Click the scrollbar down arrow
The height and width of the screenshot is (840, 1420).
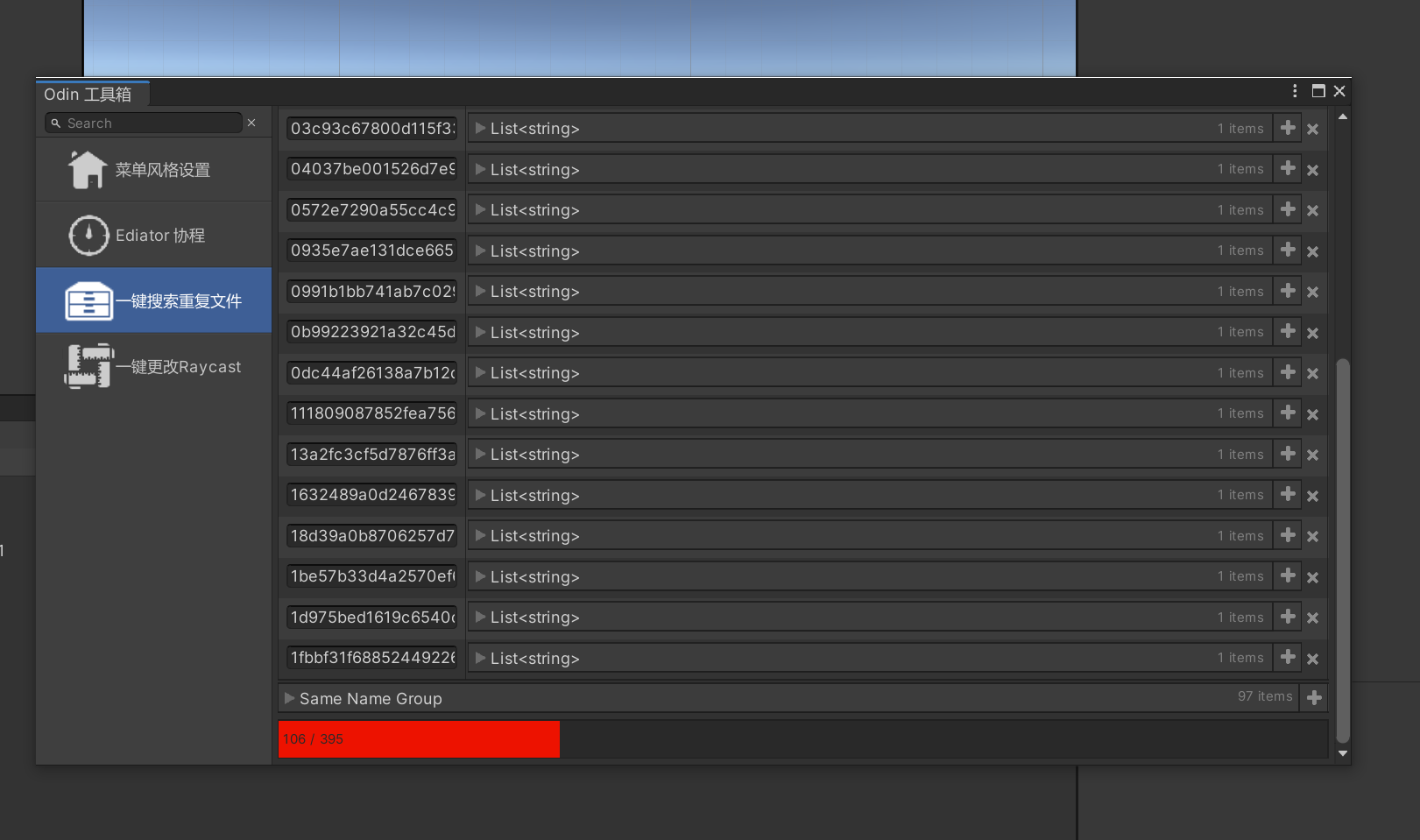pyautogui.click(x=1342, y=753)
